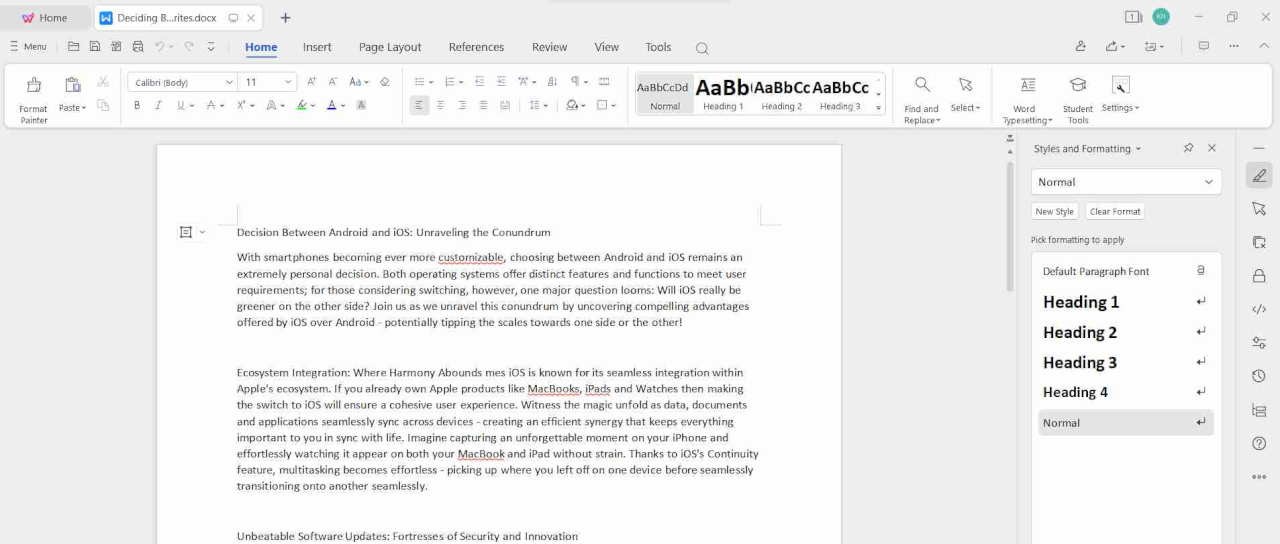Toggle Bold formatting
The image size is (1280, 544).
[137, 105]
